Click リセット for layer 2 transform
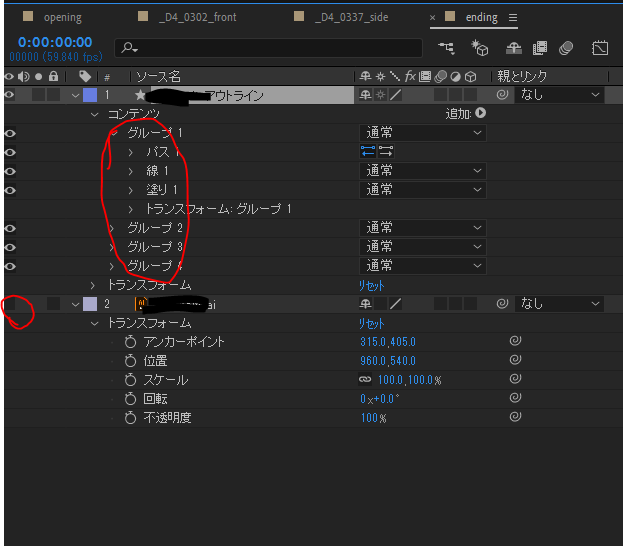Viewport: 623px width, 546px height. (x=371, y=323)
